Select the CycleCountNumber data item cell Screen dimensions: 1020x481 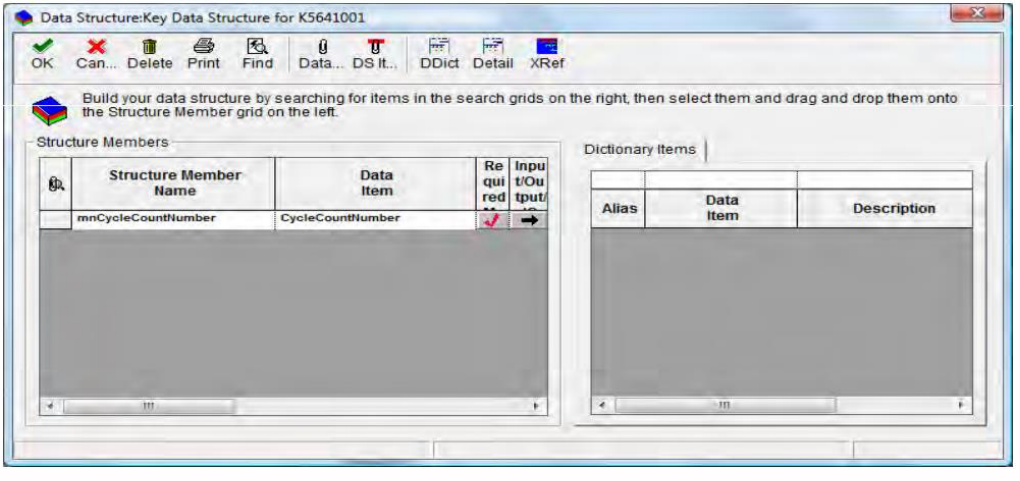tap(375, 219)
